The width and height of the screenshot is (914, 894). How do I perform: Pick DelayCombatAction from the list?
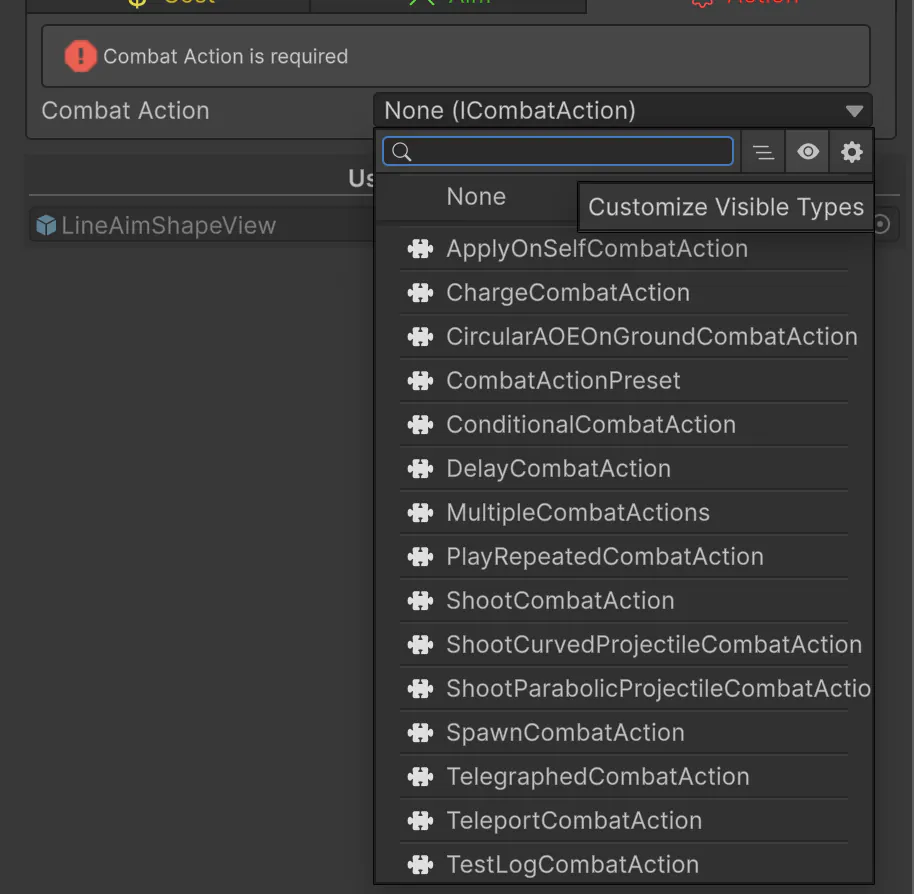click(624, 469)
